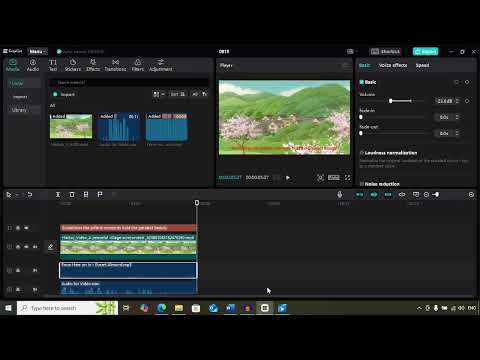Open the Menu dropdown beside the CapCut logo
Image resolution: width=480 pixels, height=360 pixels.
(37, 51)
